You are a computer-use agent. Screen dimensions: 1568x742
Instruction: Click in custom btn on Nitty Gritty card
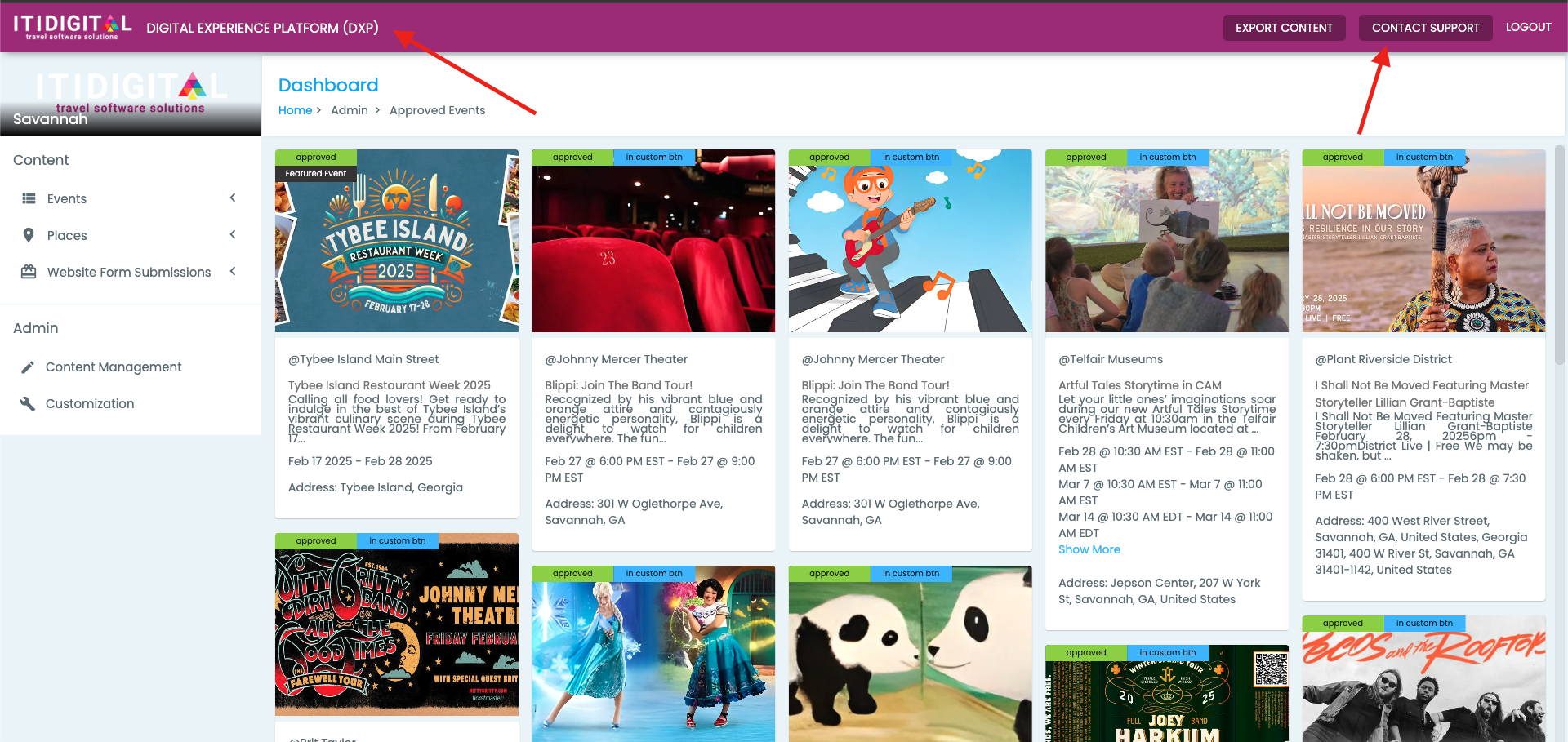[397, 541]
